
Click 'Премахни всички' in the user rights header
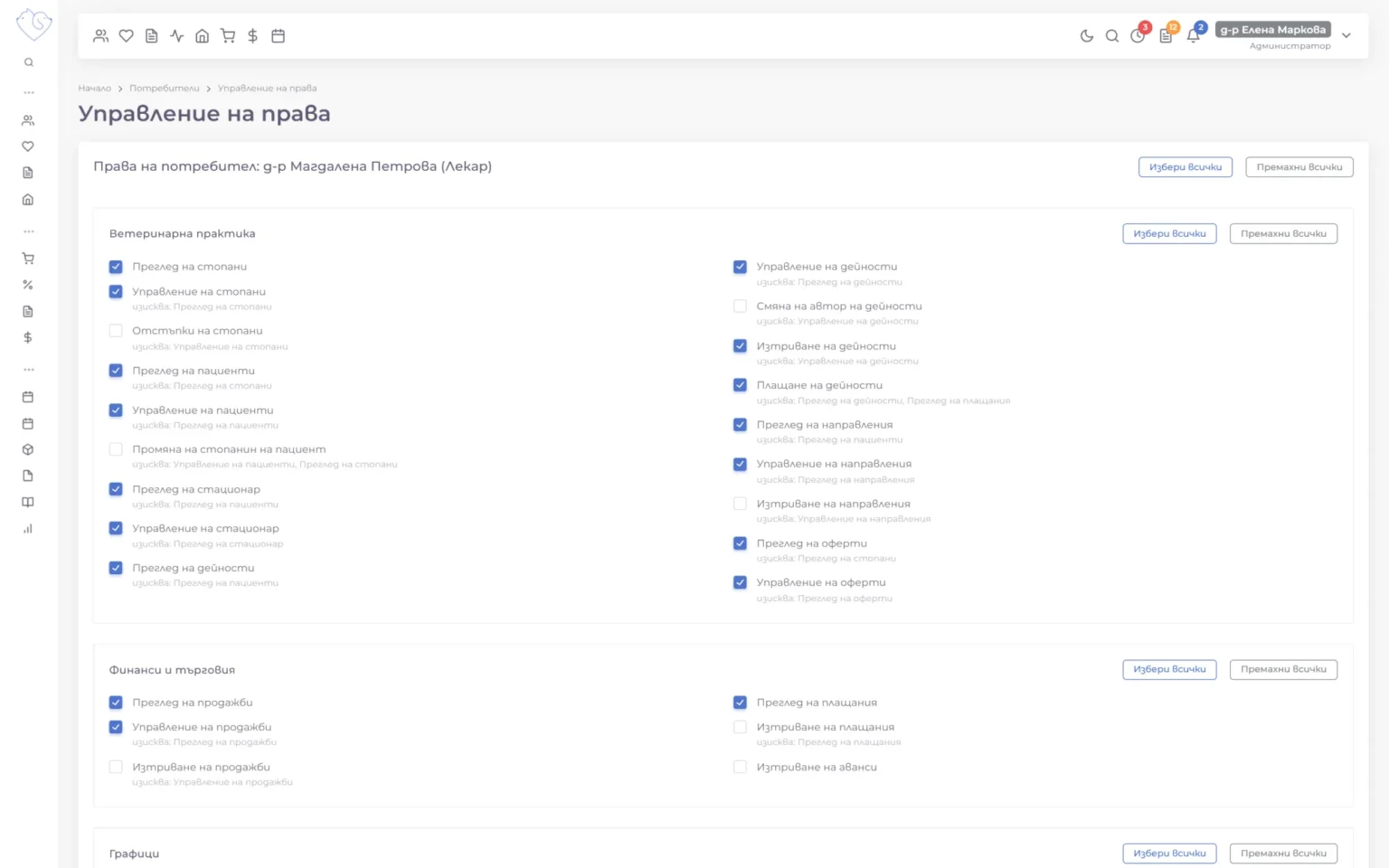[1299, 167]
